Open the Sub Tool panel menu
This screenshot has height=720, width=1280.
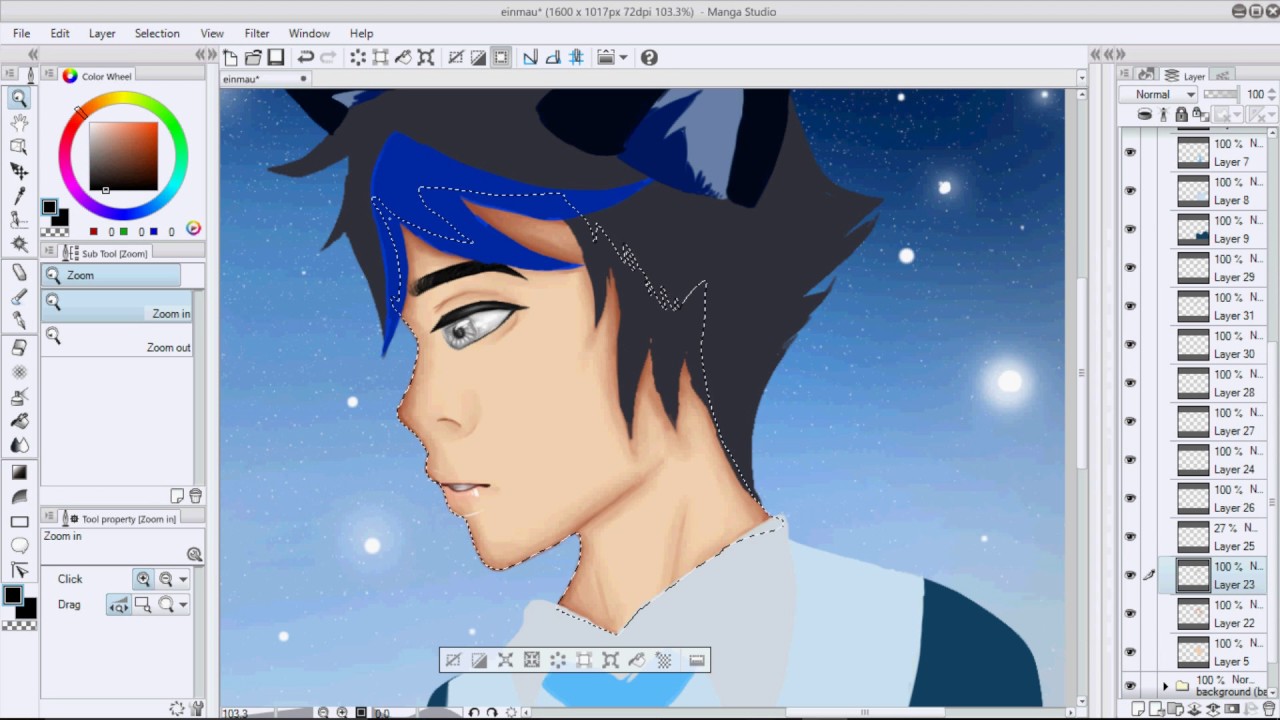pos(49,253)
